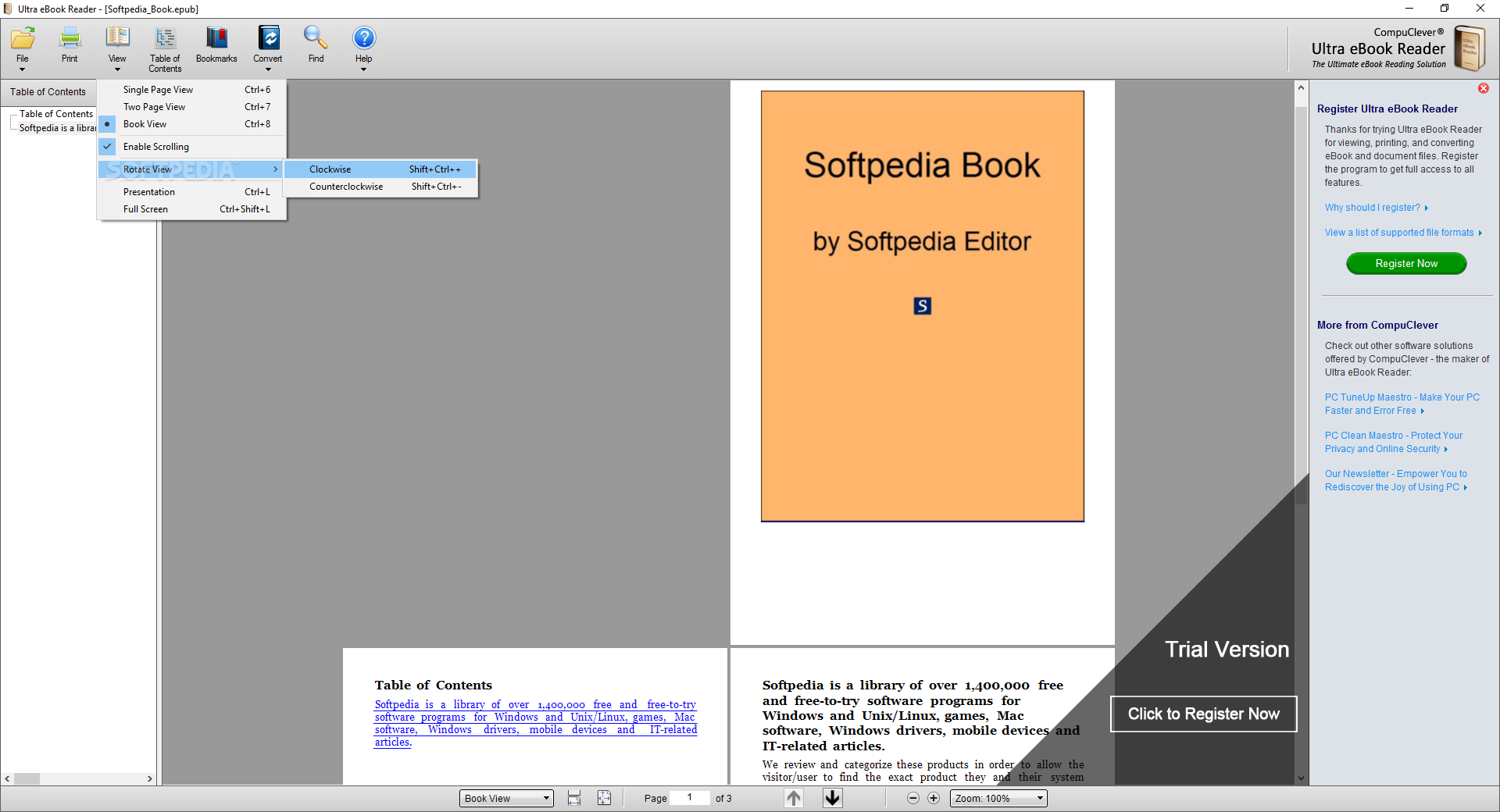Click the fit-page icon in status bar

tap(604, 798)
